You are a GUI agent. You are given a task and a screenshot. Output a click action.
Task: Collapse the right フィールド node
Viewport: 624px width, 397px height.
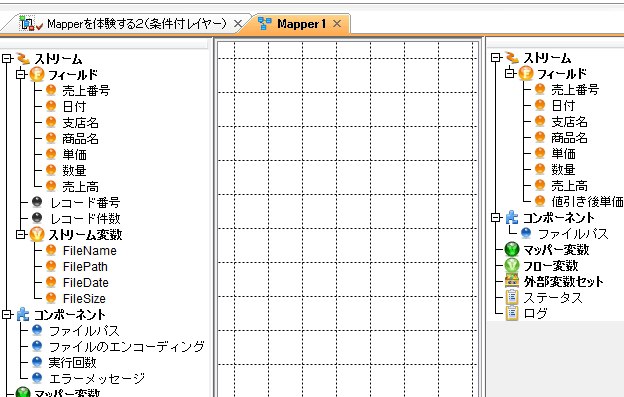510,73
